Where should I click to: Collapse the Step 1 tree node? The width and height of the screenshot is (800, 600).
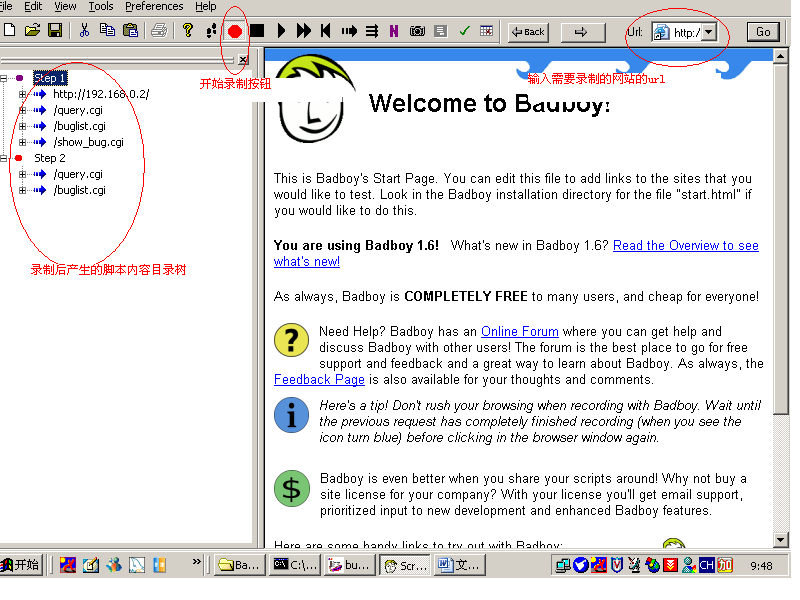click(x=4, y=79)
